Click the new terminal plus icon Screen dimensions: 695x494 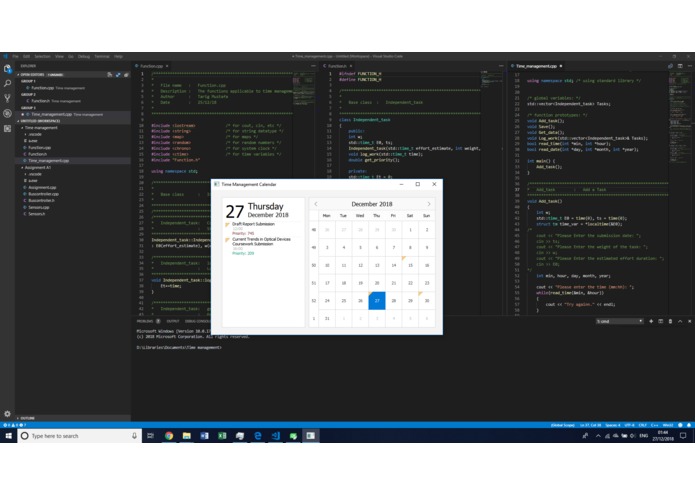(x=651, y=321)
